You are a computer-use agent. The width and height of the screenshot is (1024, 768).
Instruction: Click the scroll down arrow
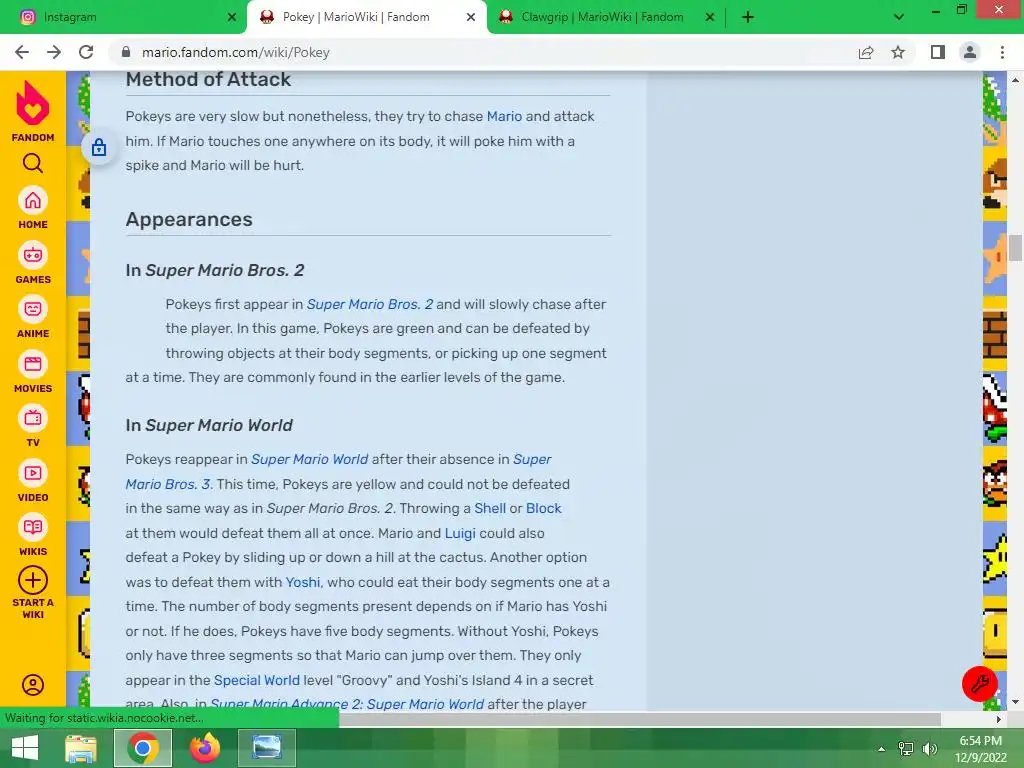pos(1015,702)
